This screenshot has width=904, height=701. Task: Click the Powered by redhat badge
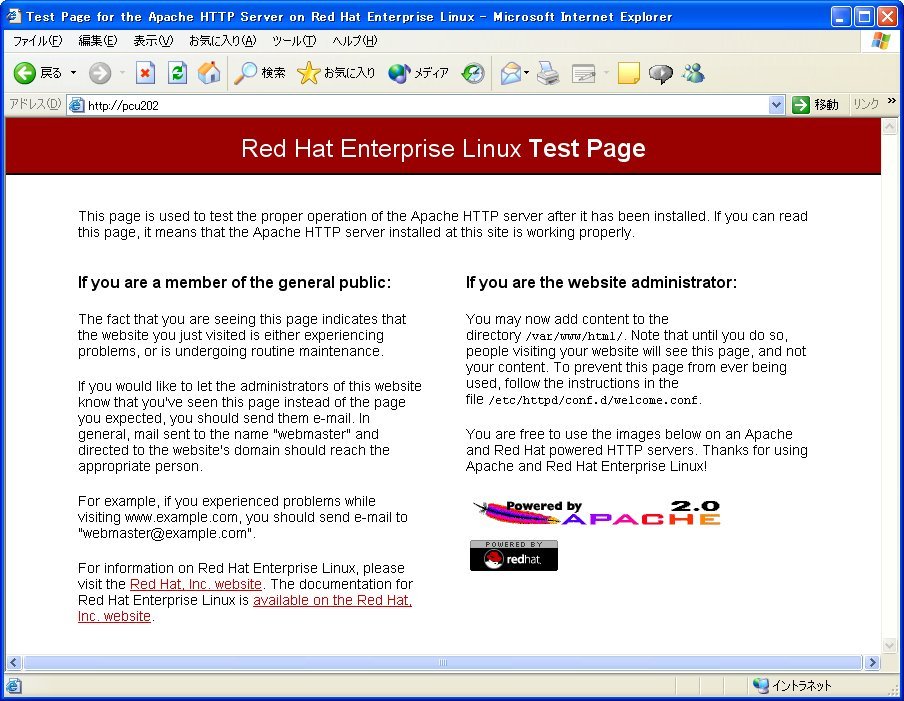coord(514,555)
